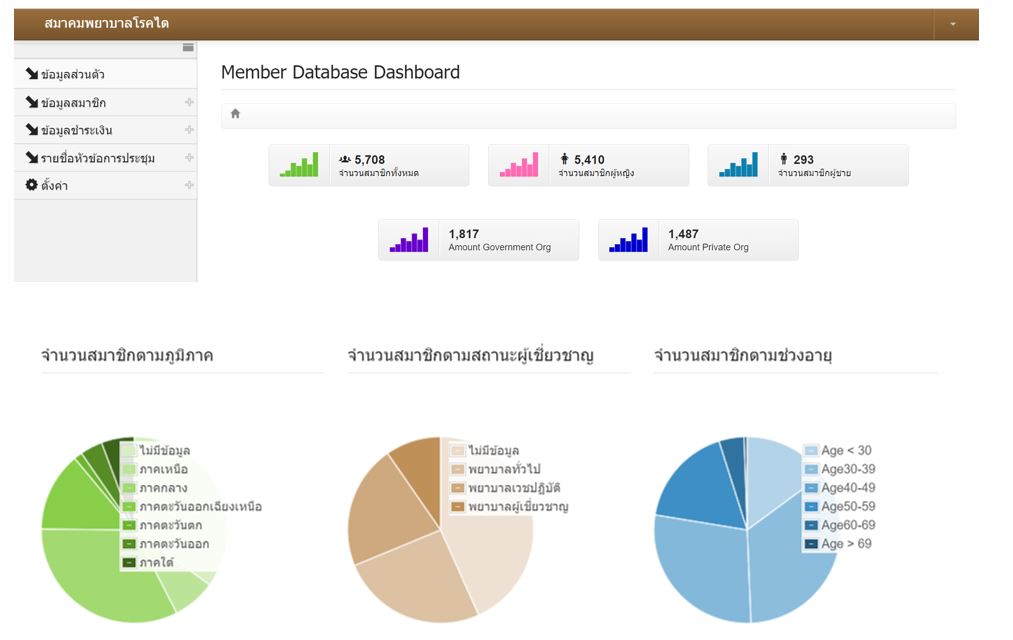Screen dimensions: 1013x640
Task: Click the teal male members chart icon
Action: coord(739,165)
